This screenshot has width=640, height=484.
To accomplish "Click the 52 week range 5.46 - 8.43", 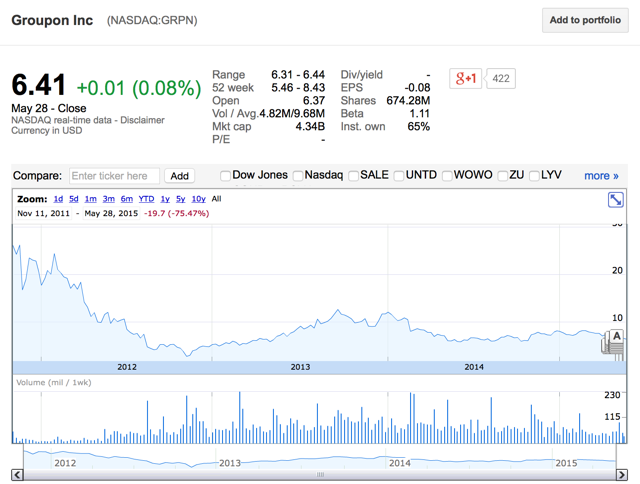I will (298, 88).
